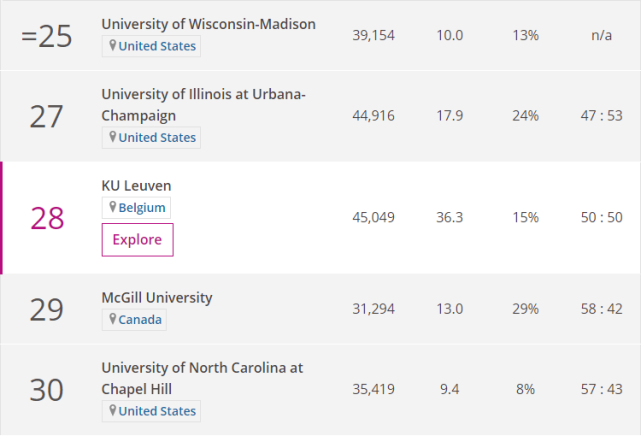
Task: Select United States tag under Urbana-Champaign
Action: coord(157,137)
